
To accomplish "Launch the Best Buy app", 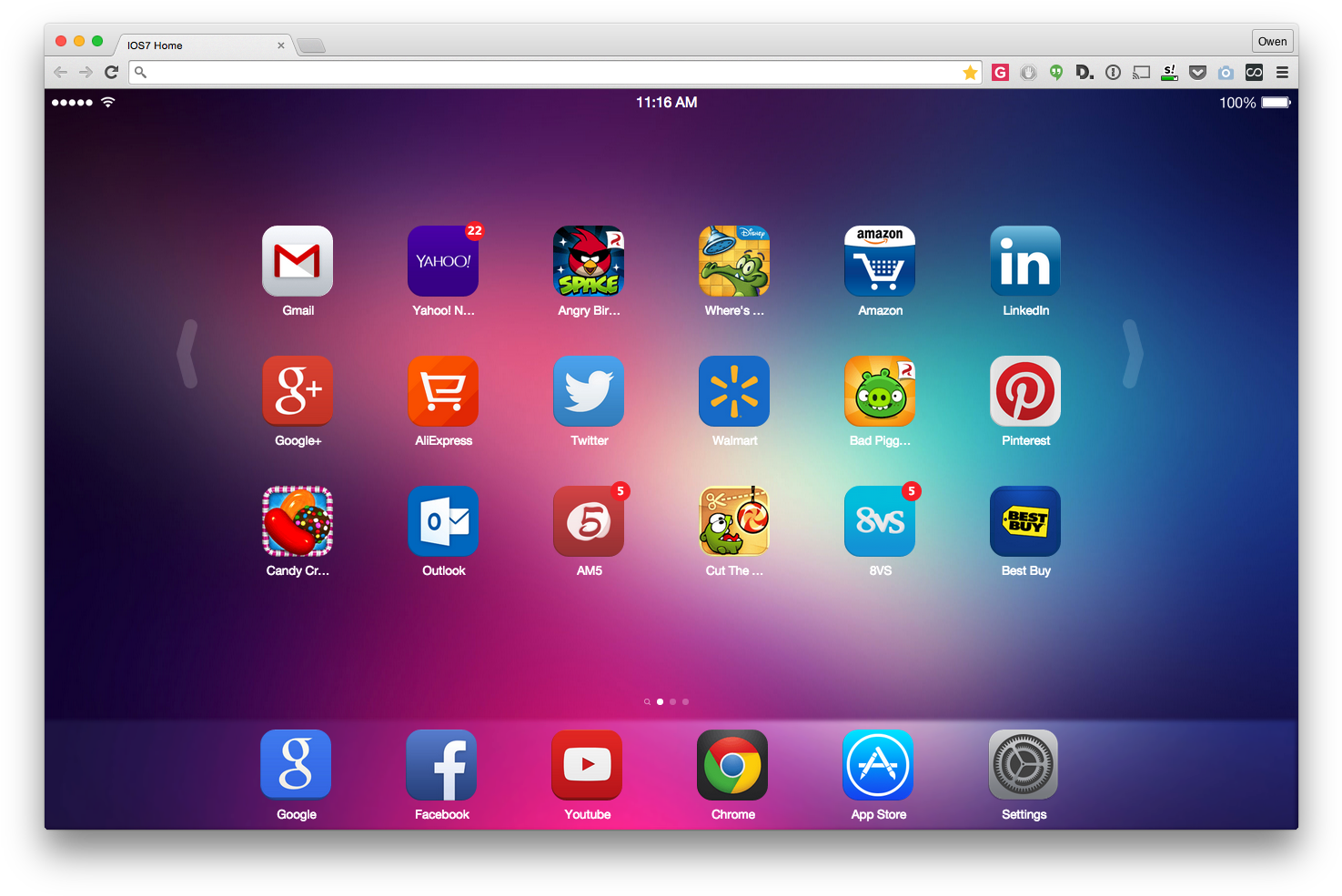I will 1025,521.
